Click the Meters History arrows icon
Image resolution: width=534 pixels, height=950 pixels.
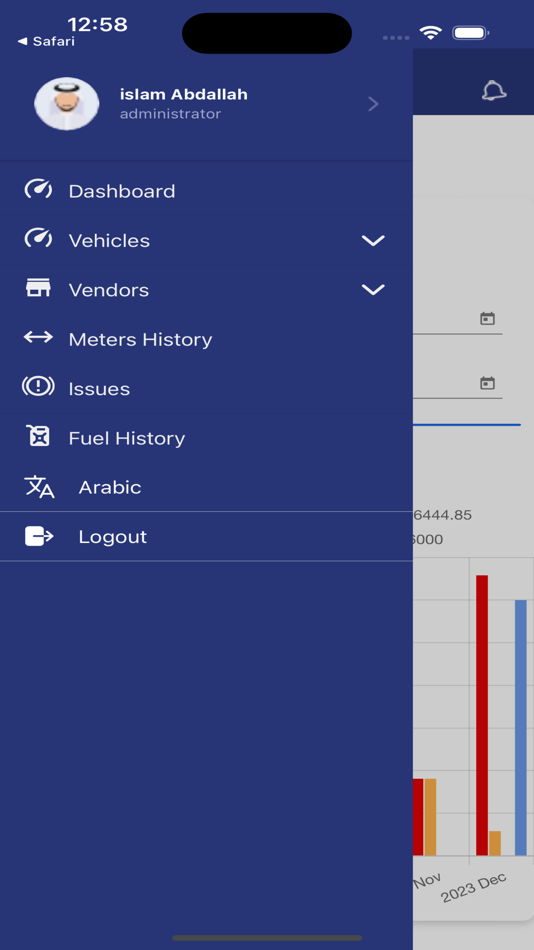click(38, 337)
